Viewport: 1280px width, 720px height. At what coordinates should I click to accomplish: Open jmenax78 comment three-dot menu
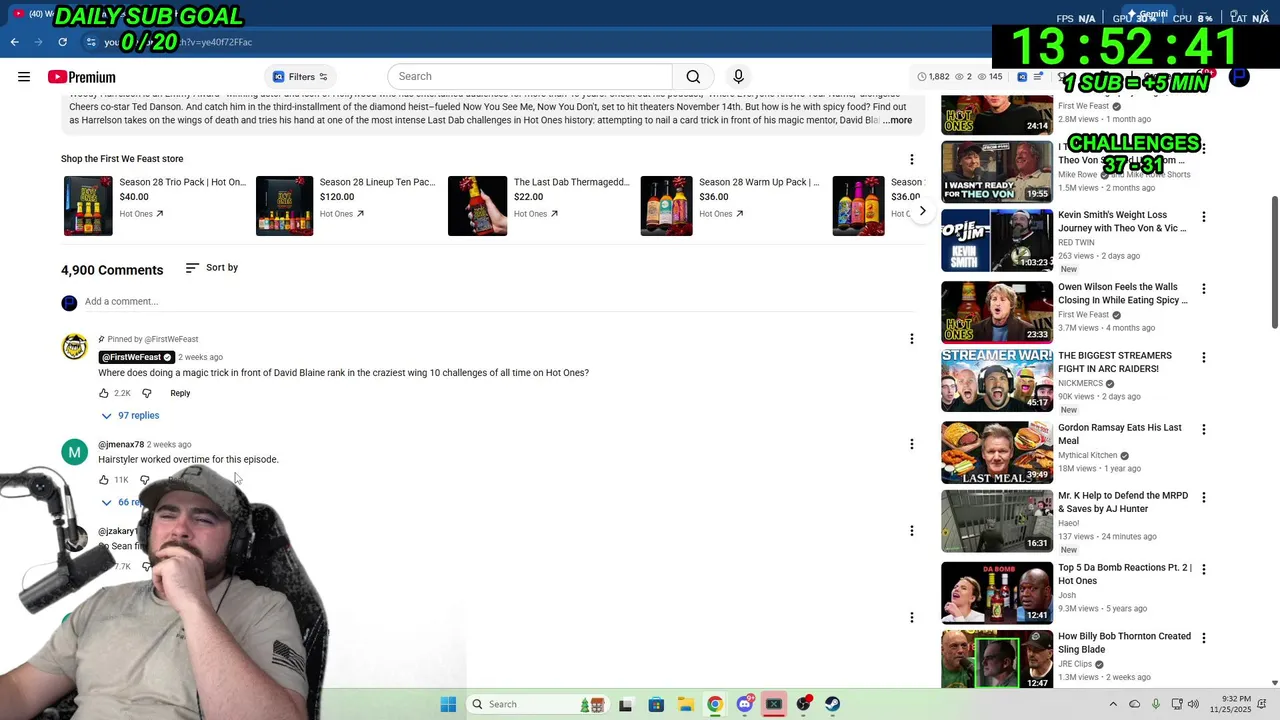tap(911, 444)
